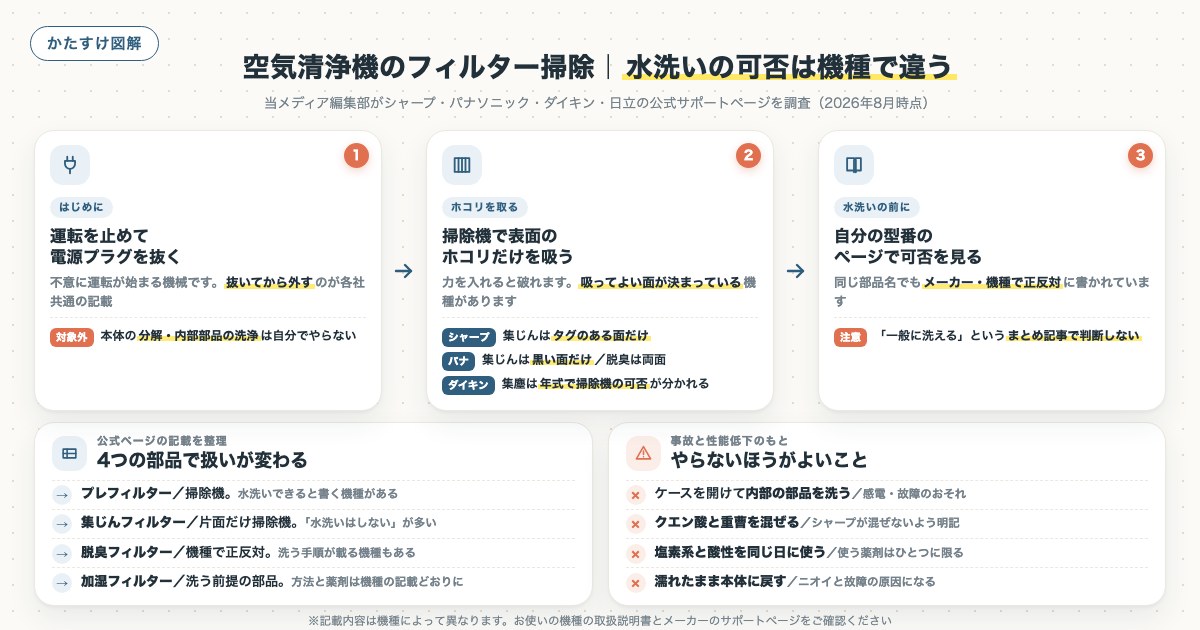Click the text 不意に運転が始まる機械です
1200x630 pixels.
tap(136, 282)
